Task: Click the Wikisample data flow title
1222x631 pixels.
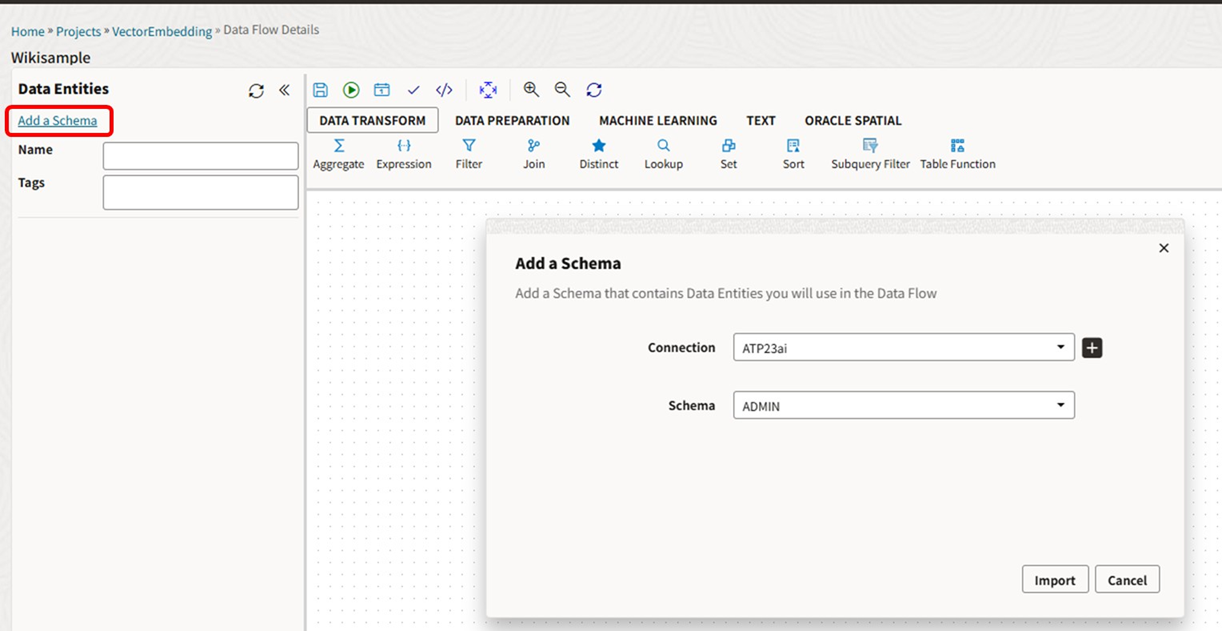Action: 51,58
